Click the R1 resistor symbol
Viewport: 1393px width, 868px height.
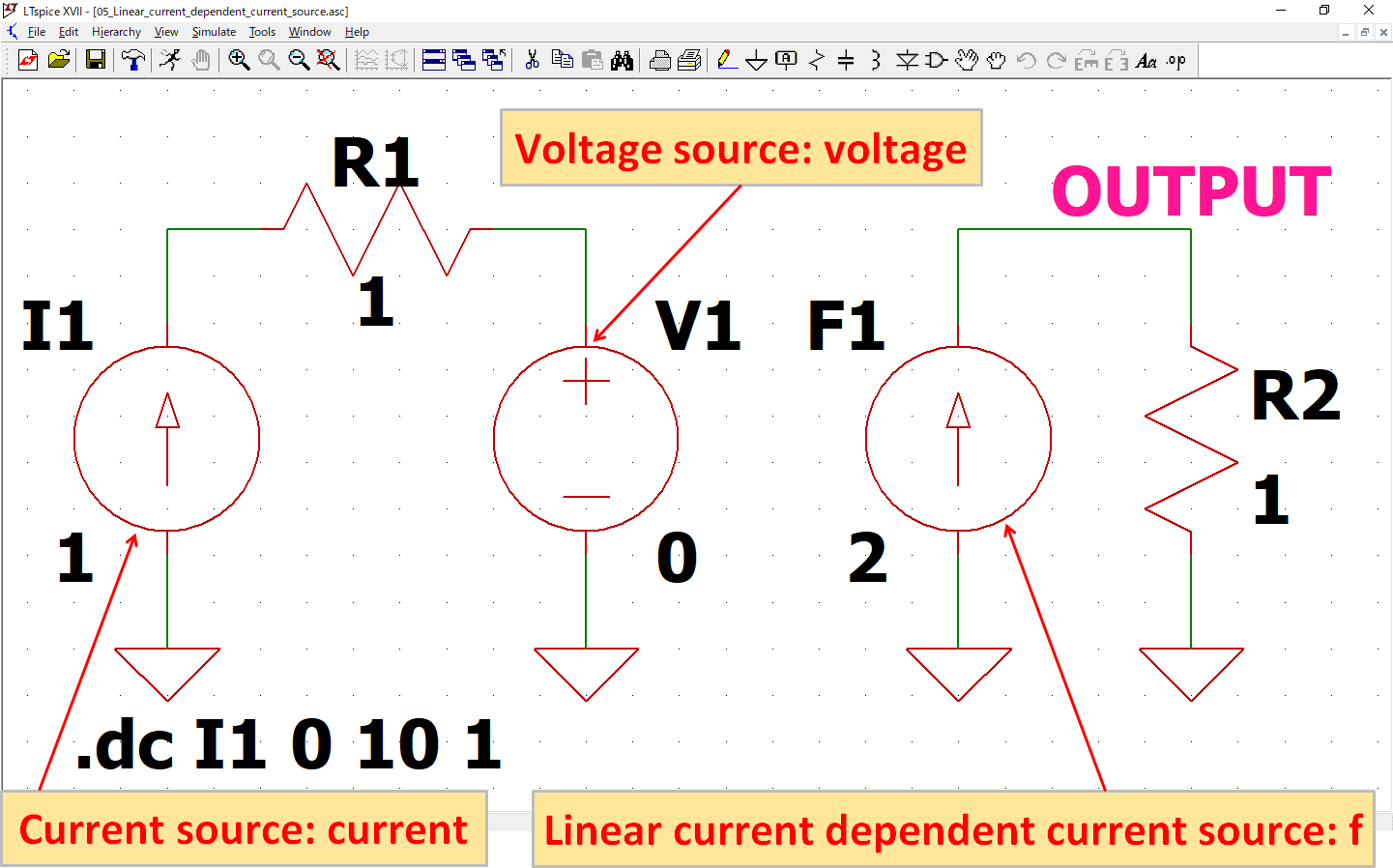(x=377, y=229)
